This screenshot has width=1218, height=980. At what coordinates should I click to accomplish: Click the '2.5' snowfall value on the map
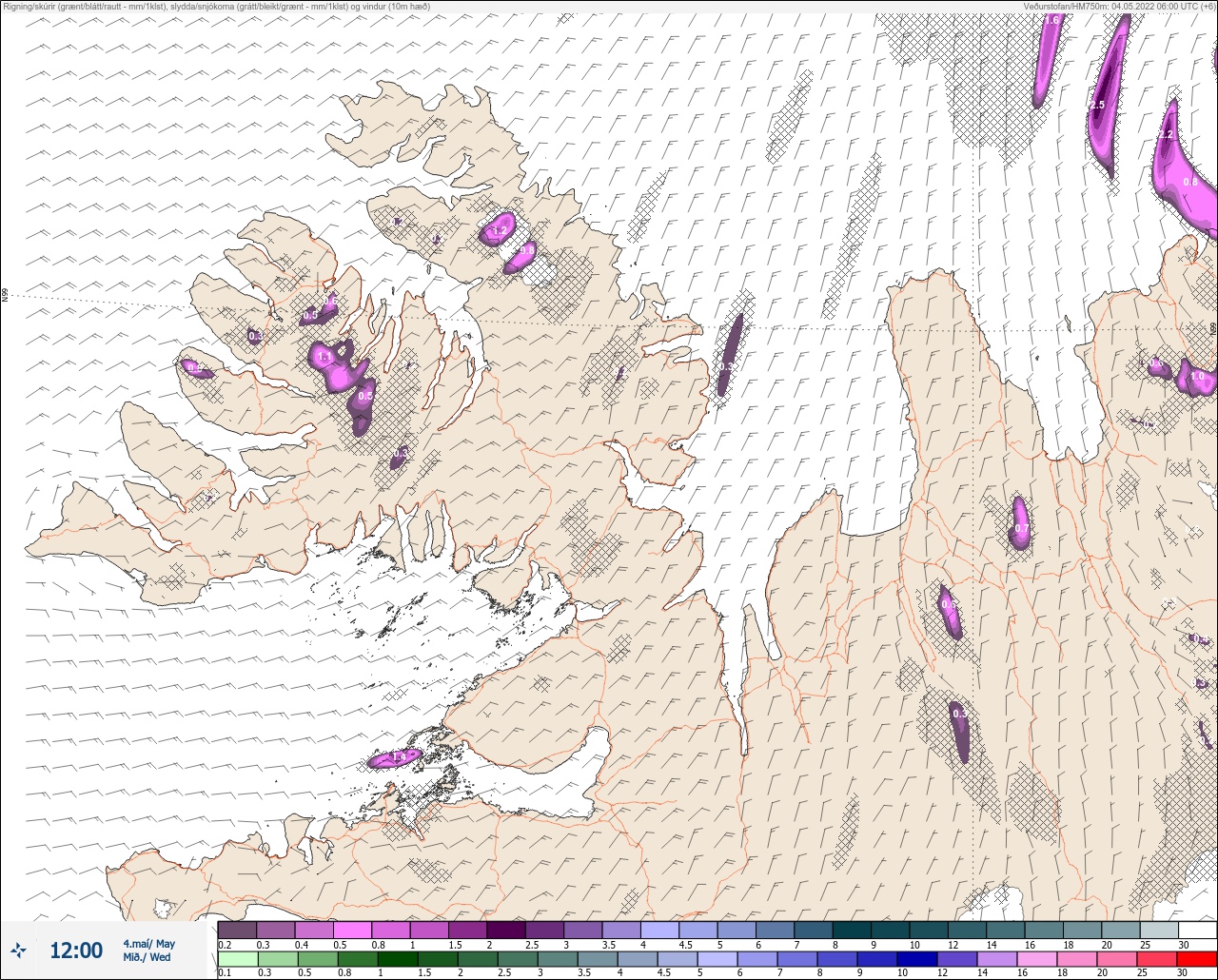(x=1097, y=105)
